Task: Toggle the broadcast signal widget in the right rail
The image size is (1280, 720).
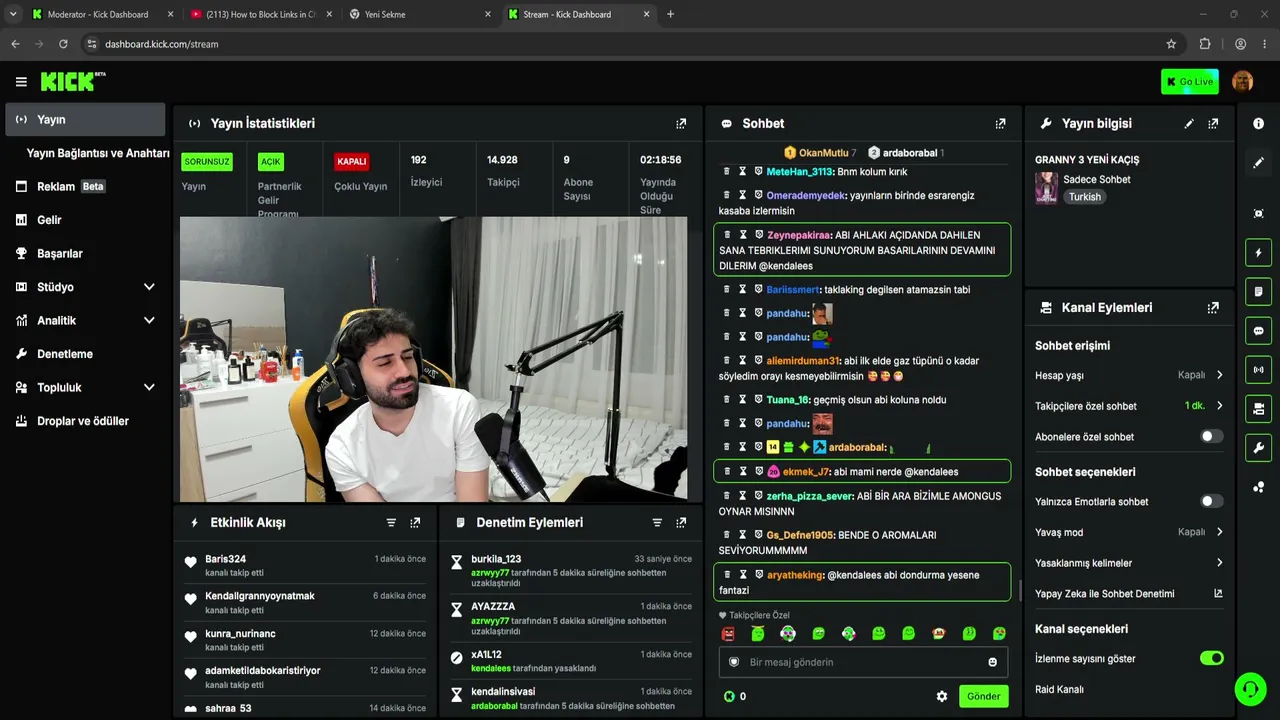Action: click(1258, 370)
